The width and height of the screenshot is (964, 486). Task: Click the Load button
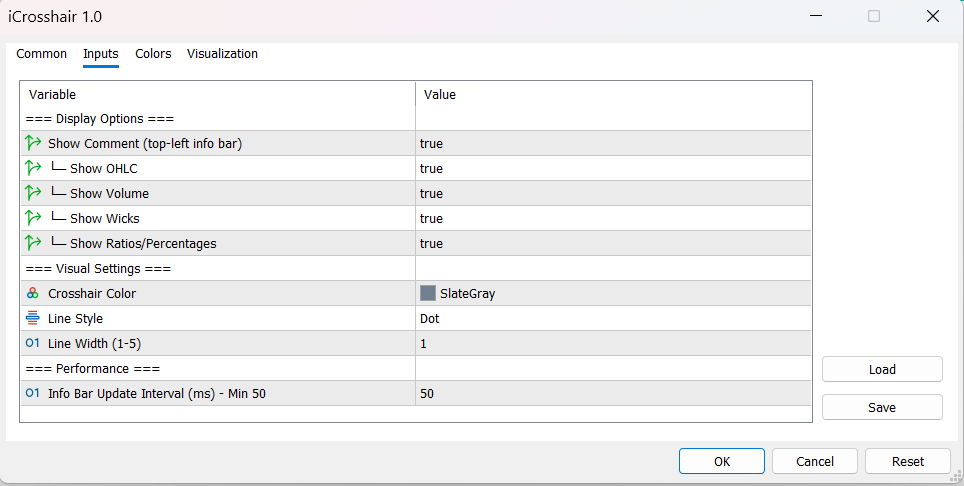pos(882,369)
